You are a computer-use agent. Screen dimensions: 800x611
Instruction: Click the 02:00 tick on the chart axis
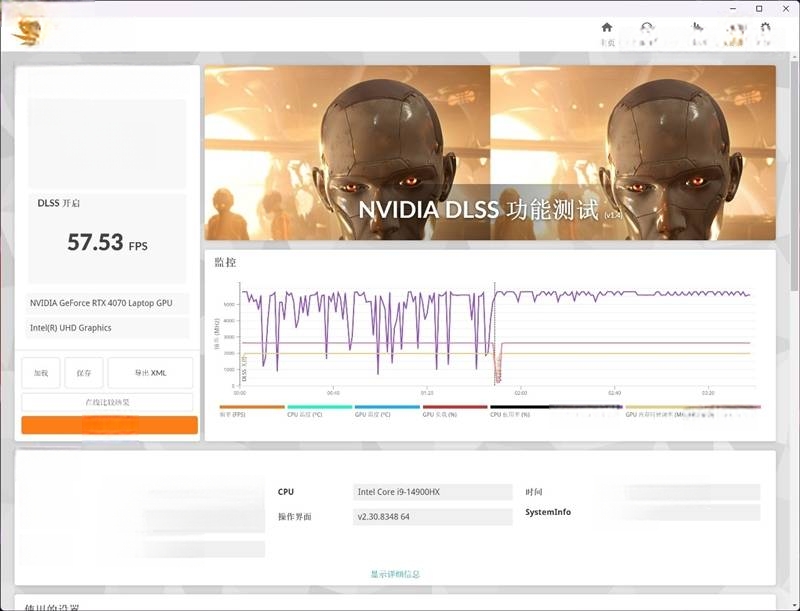[520, 393]
